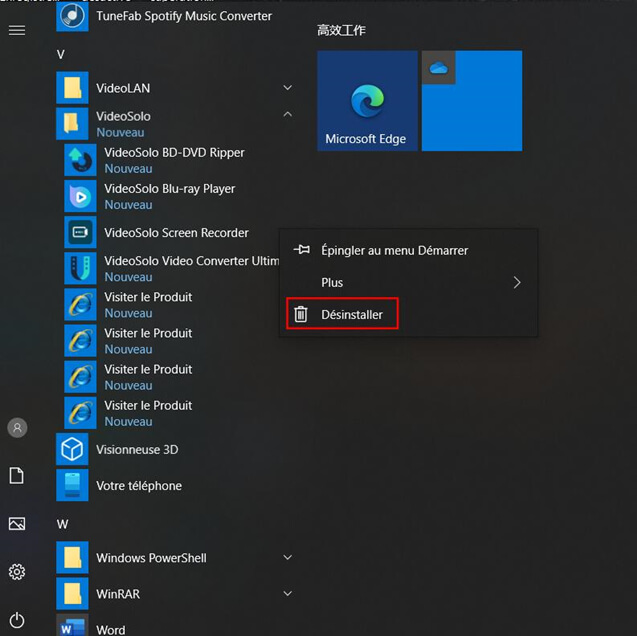
Task: Launch VideoSolo Video Converter Ultimate icon
Action: pos(80,268)
